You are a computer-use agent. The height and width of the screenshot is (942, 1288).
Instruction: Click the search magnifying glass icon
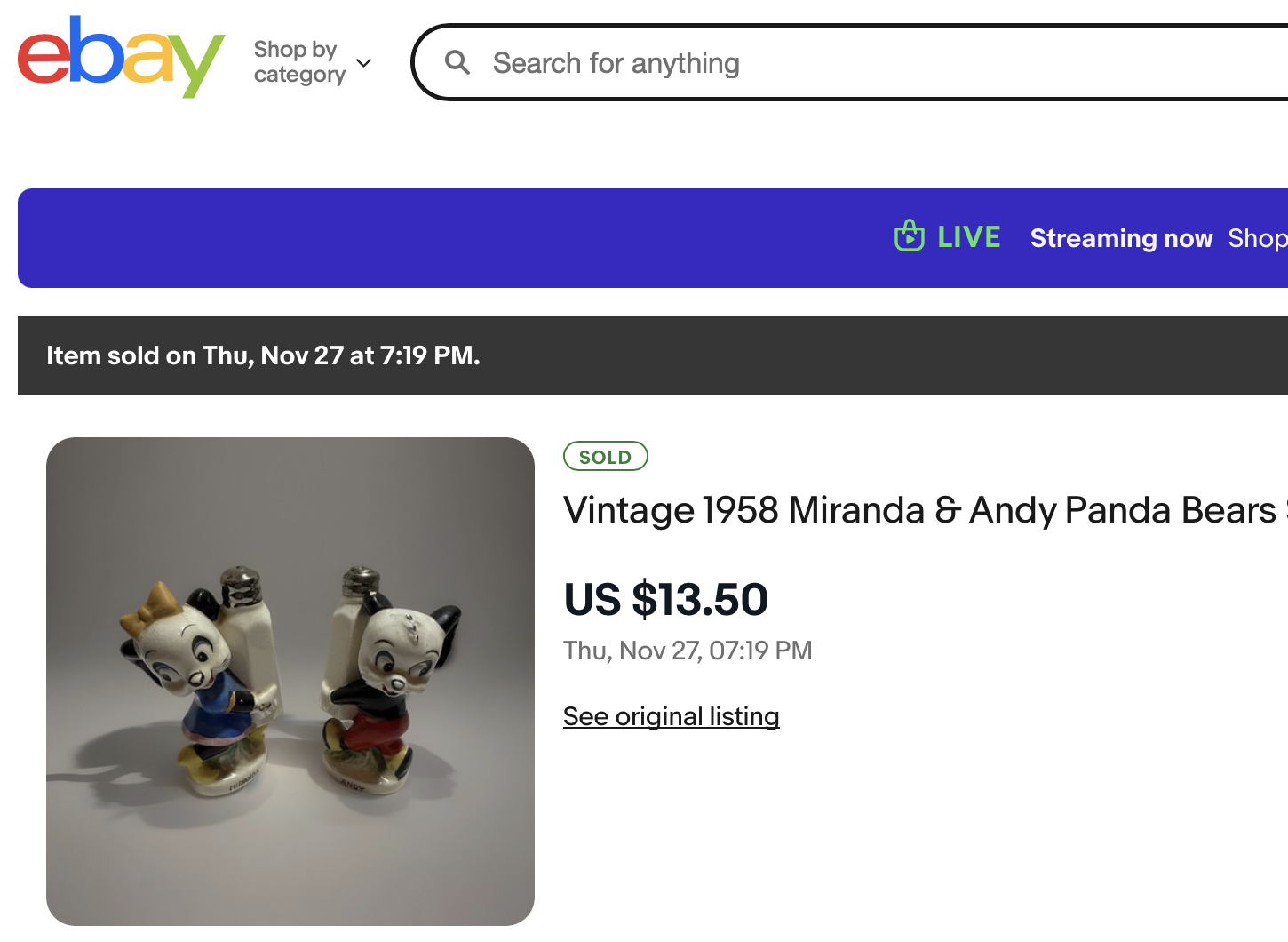pos(457,62)
